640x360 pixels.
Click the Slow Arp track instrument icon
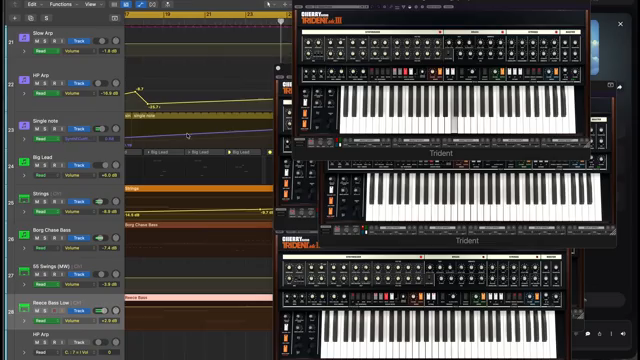pos(24,38)
